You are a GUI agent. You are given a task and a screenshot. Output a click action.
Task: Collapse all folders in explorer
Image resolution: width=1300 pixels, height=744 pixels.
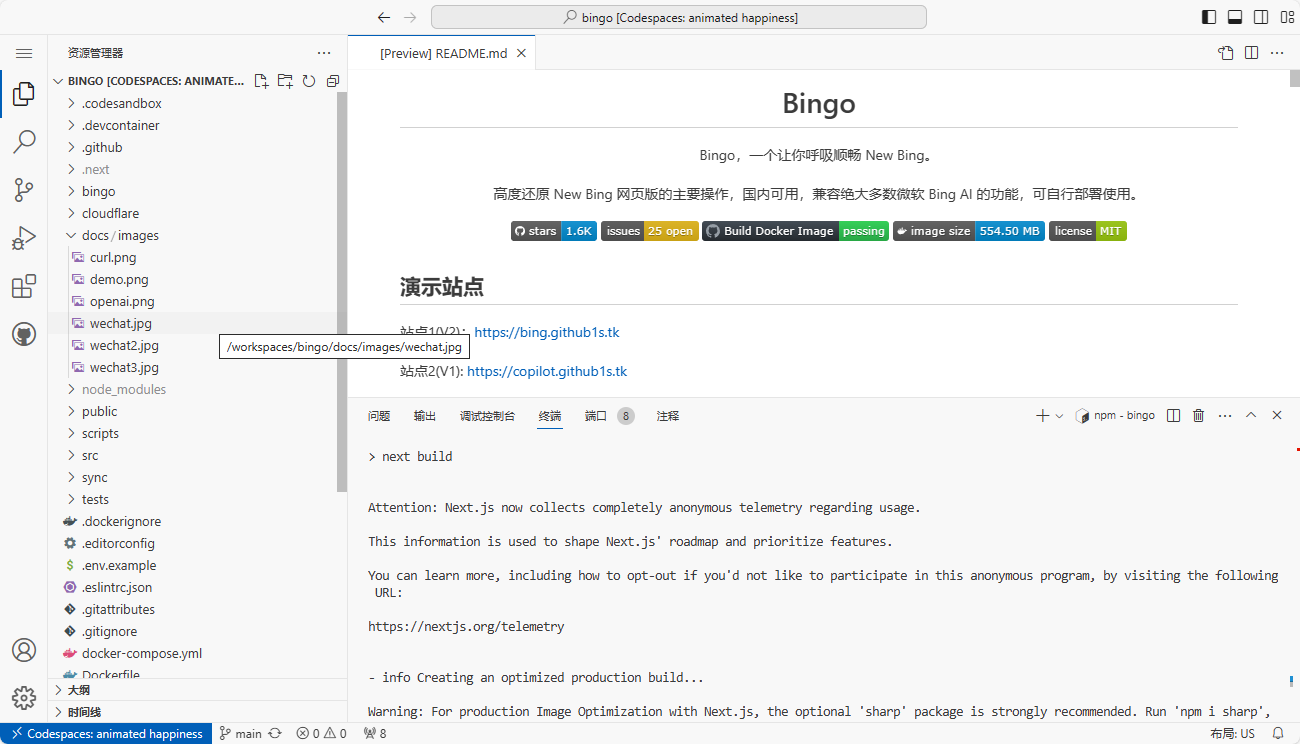(333, 81)
